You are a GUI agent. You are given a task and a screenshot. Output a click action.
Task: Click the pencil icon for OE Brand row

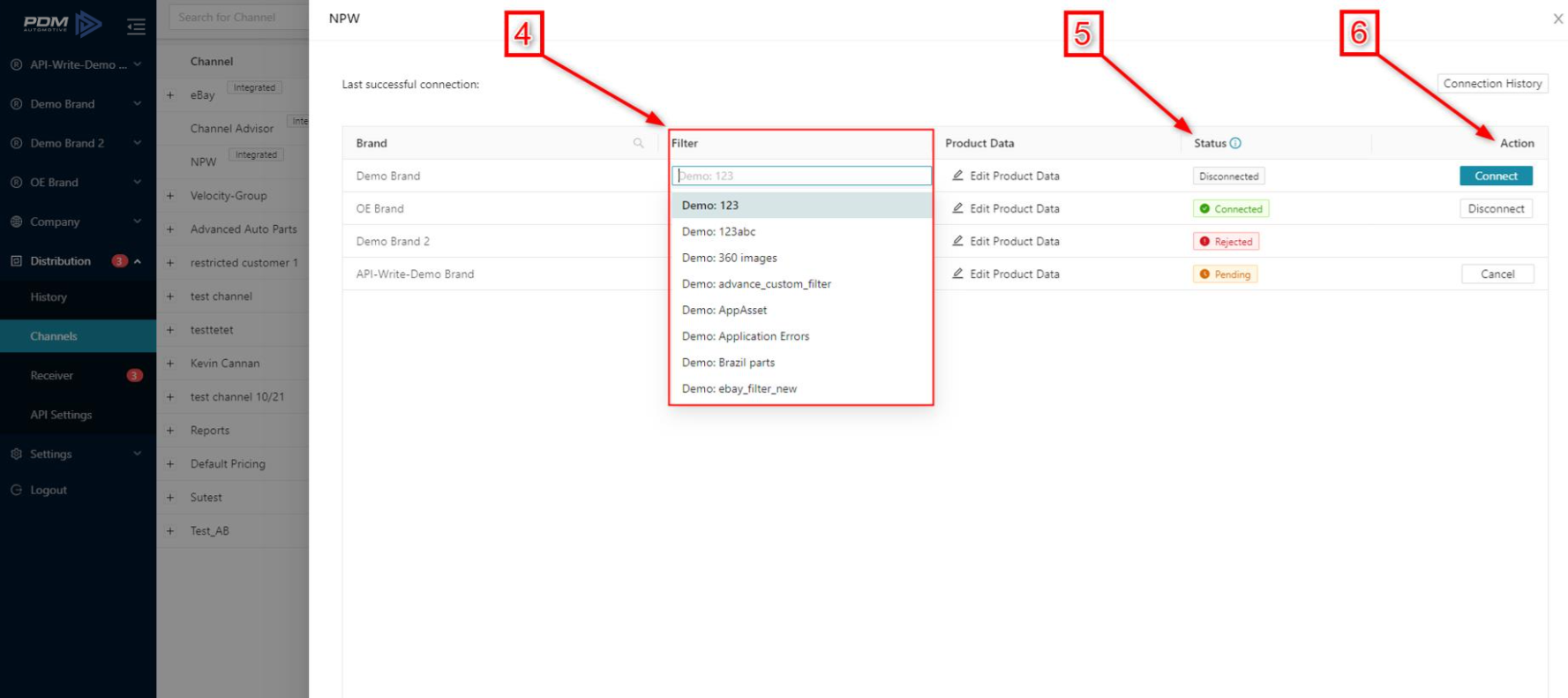point(957,208)
